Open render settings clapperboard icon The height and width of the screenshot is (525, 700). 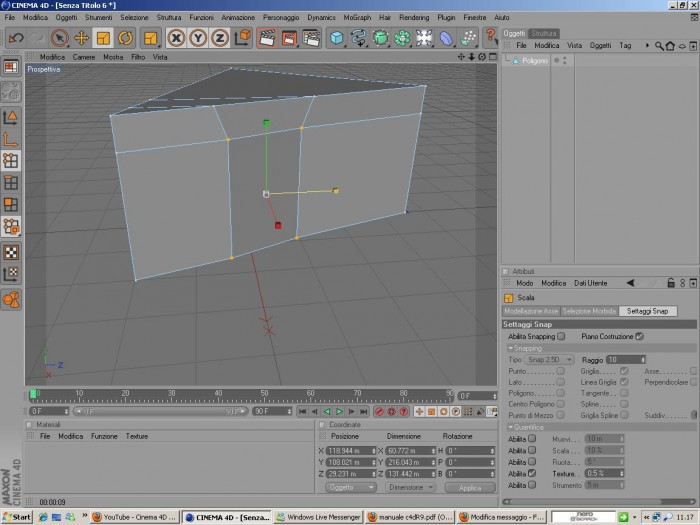coord(311,38)
